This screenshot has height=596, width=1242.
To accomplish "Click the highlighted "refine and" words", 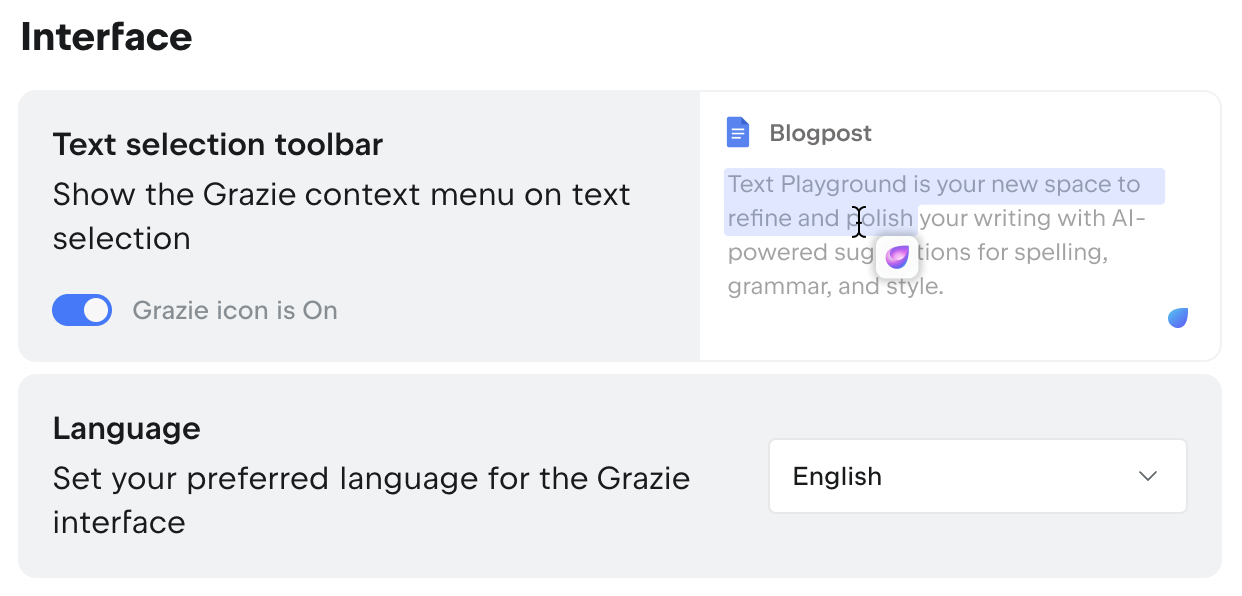I will coord(783,218).
